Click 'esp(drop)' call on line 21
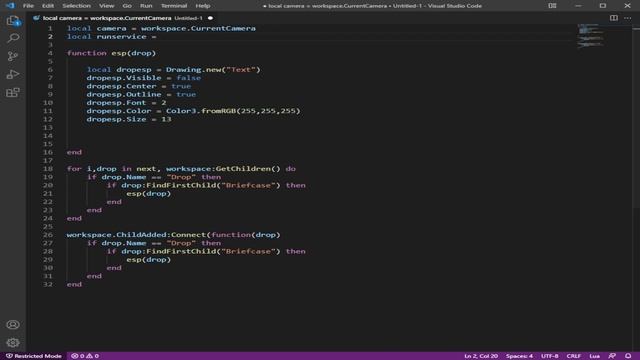640x360 pixels. [149, 193]
